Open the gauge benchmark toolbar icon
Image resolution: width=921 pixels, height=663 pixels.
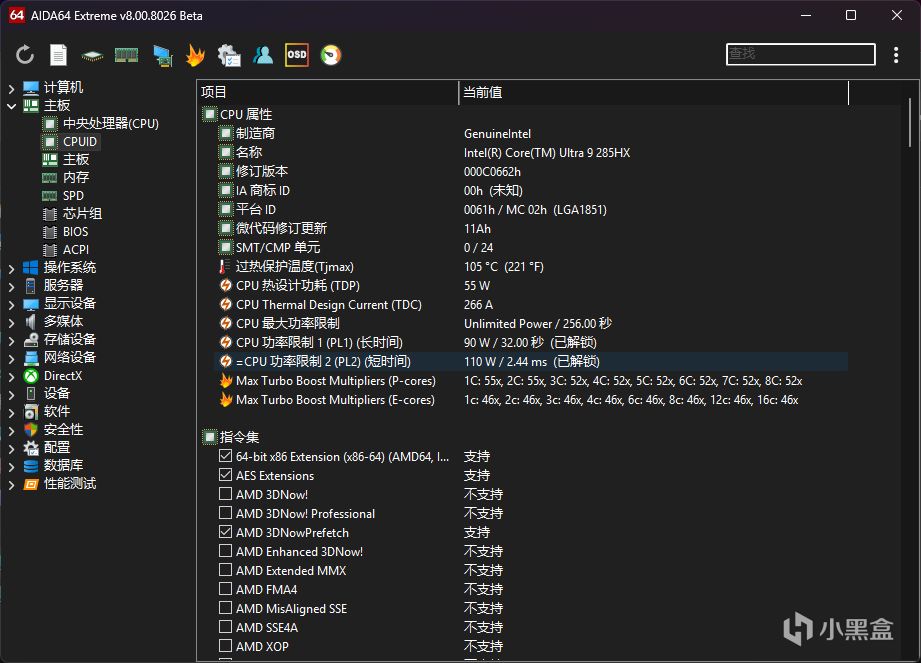coord(331,55)
